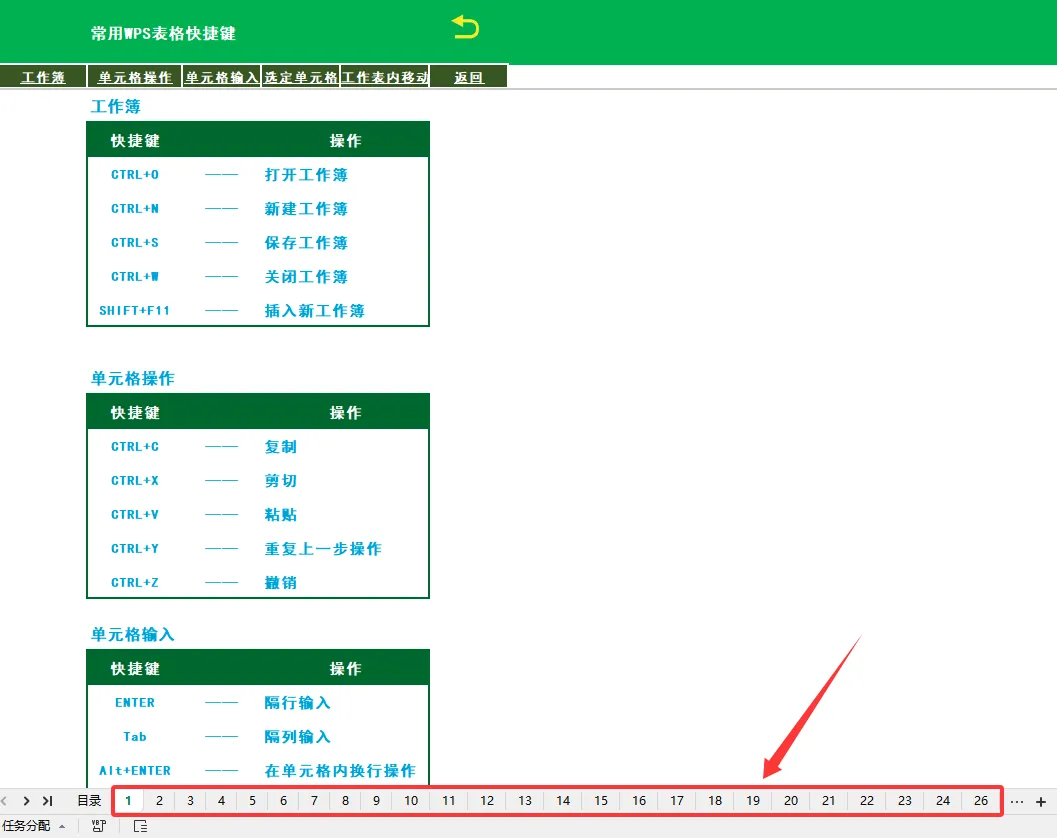Viewport: 1057px width, 838px height.
Task: Switch to sheet tab 24
Action: (943, 801)
